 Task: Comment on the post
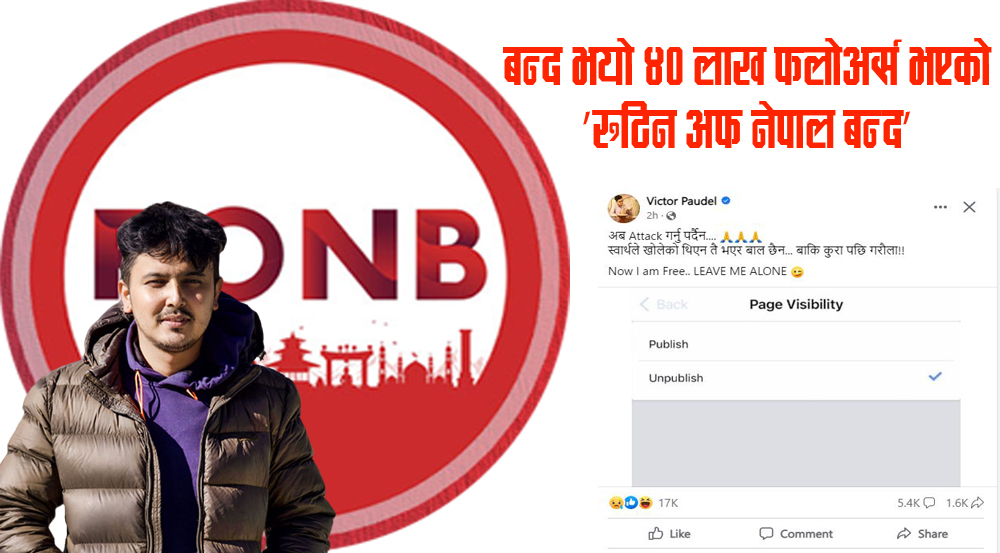796,534
